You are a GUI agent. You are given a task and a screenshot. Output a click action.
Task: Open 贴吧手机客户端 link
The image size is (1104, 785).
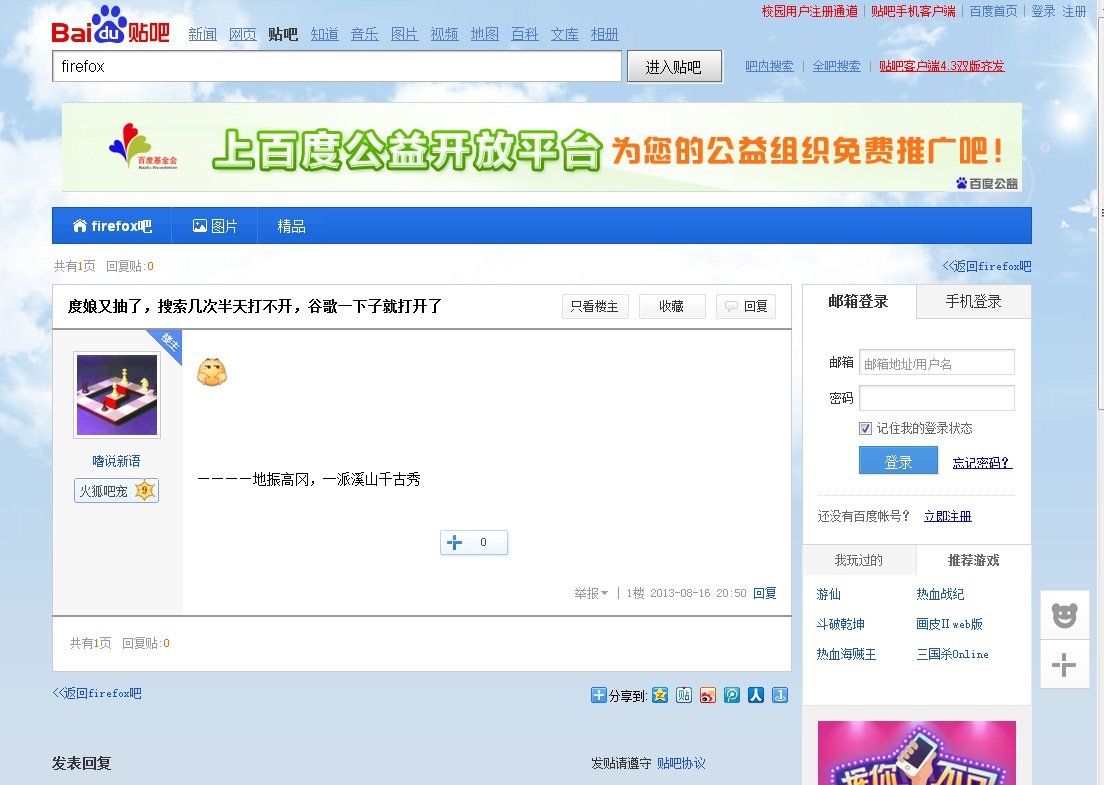coord(913,11)
